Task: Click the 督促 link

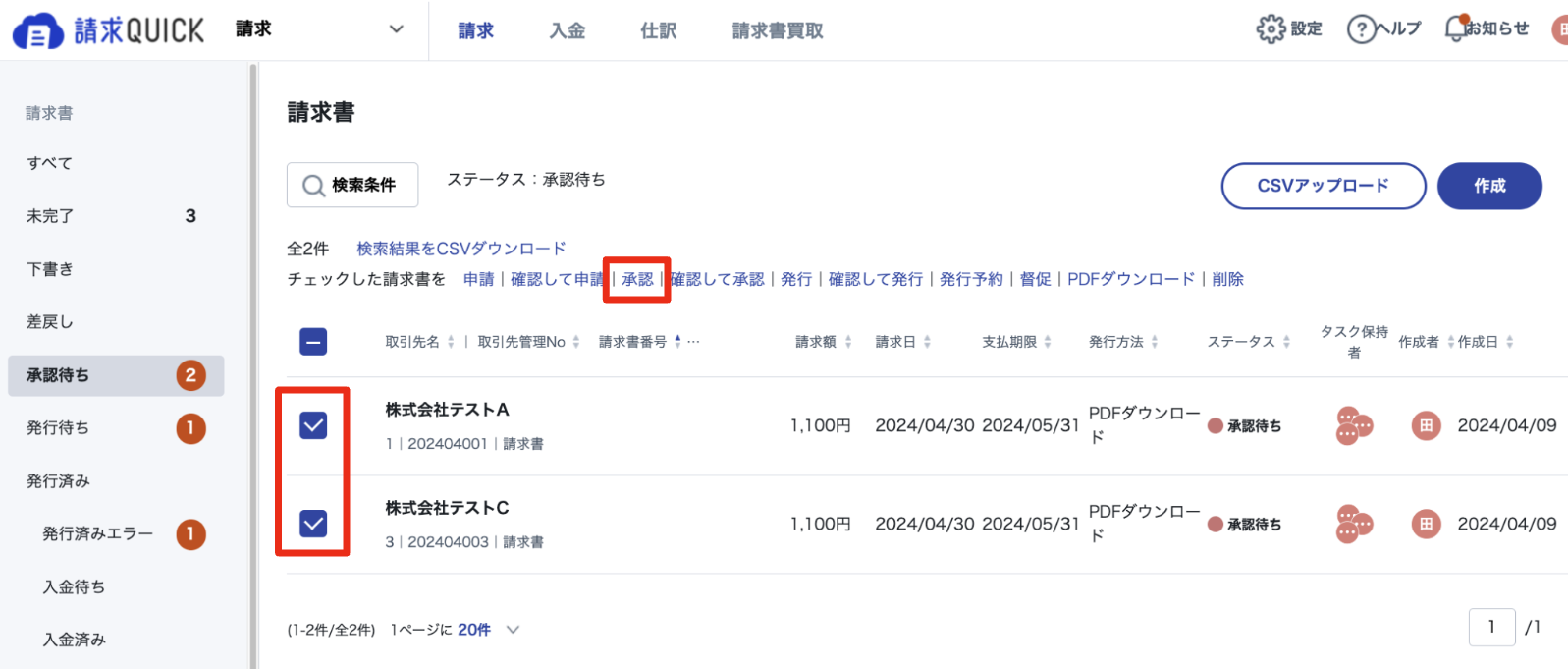Action: [x=1036, y=279]
